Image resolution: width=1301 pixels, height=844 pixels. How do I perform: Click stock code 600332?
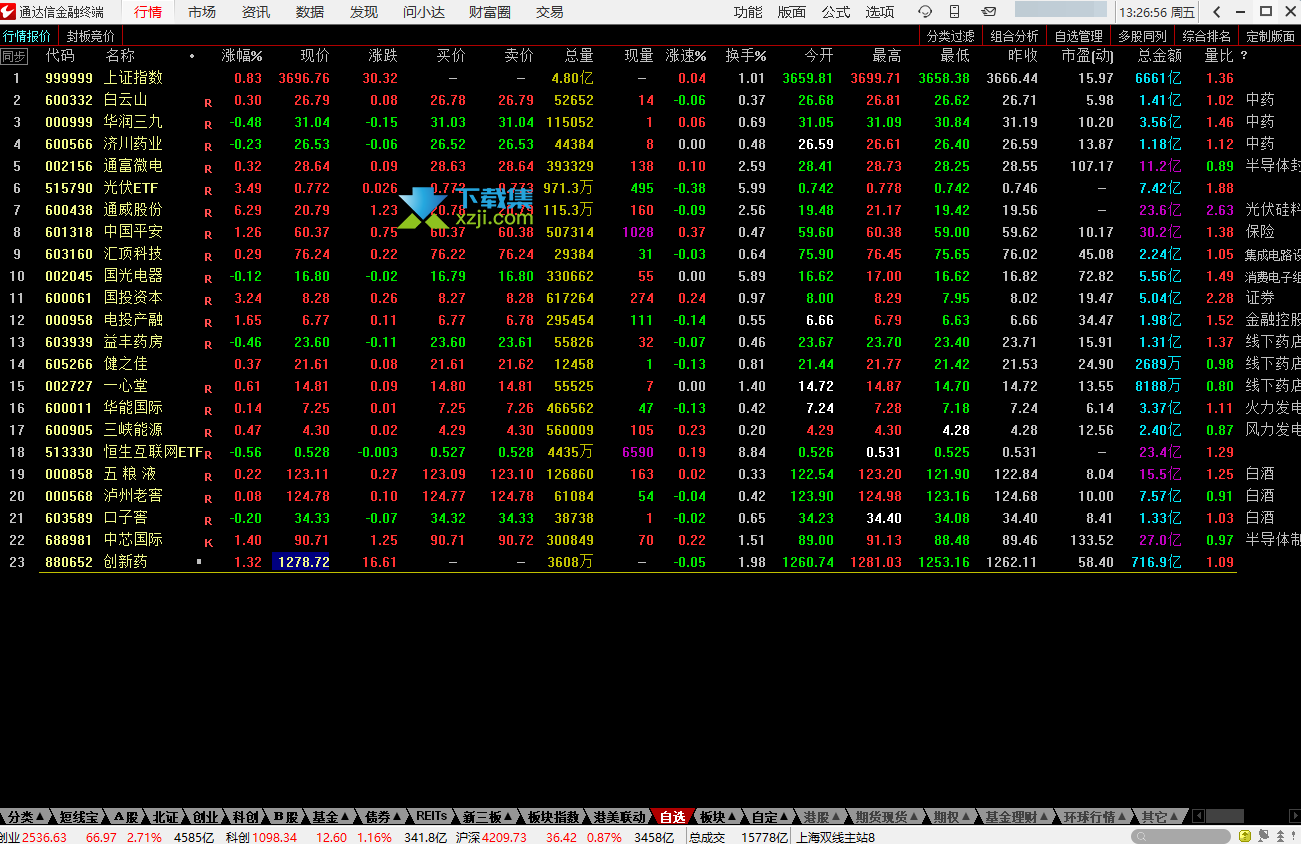pos(69,100)
